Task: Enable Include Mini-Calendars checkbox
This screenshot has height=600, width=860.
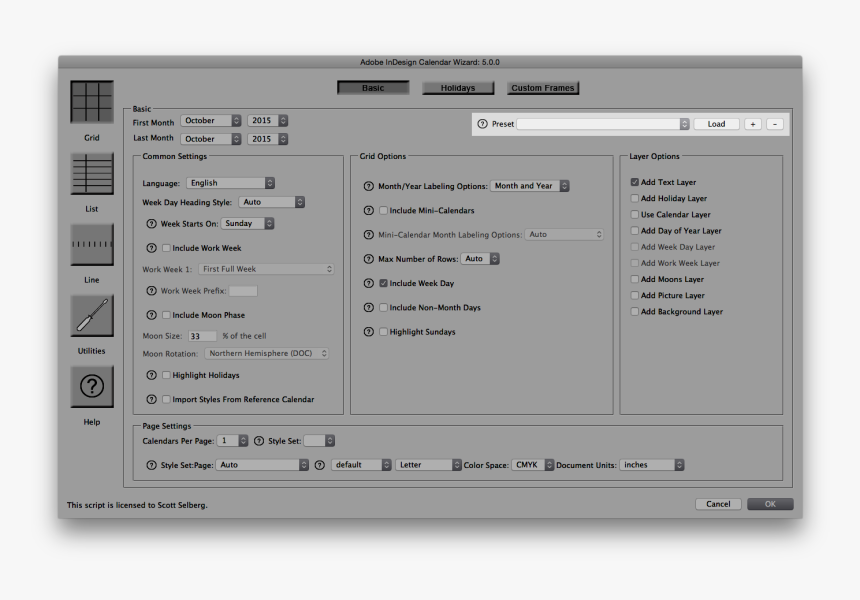Action: tap(383, 210)
